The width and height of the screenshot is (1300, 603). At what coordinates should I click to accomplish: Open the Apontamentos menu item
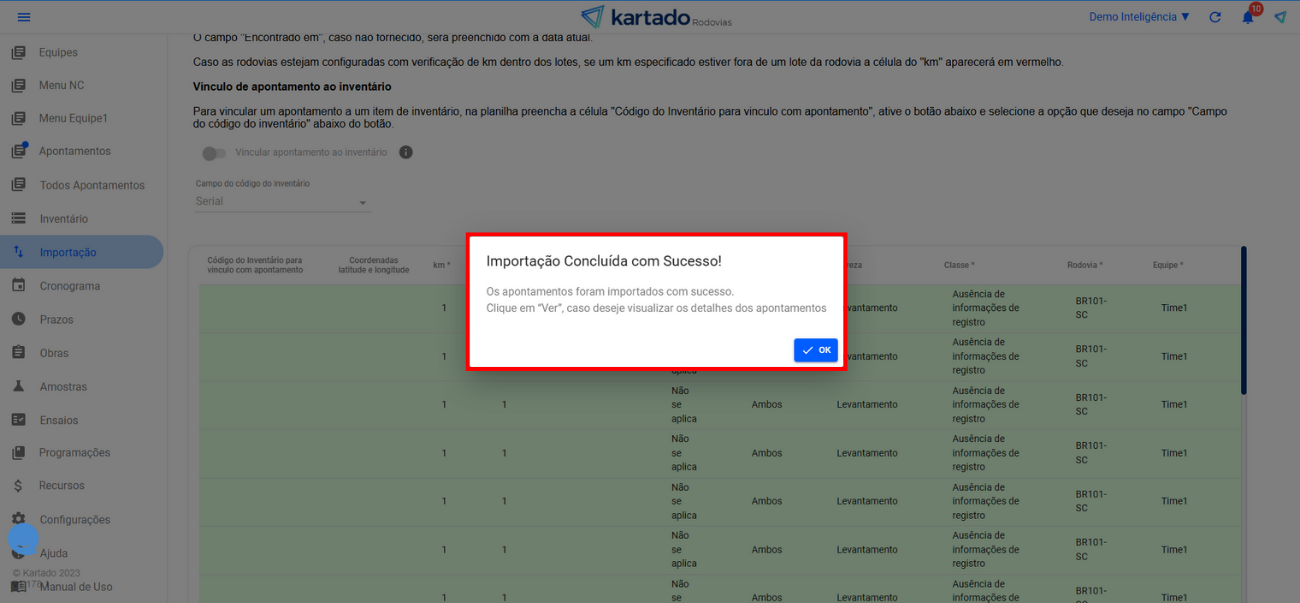[74, 151]
